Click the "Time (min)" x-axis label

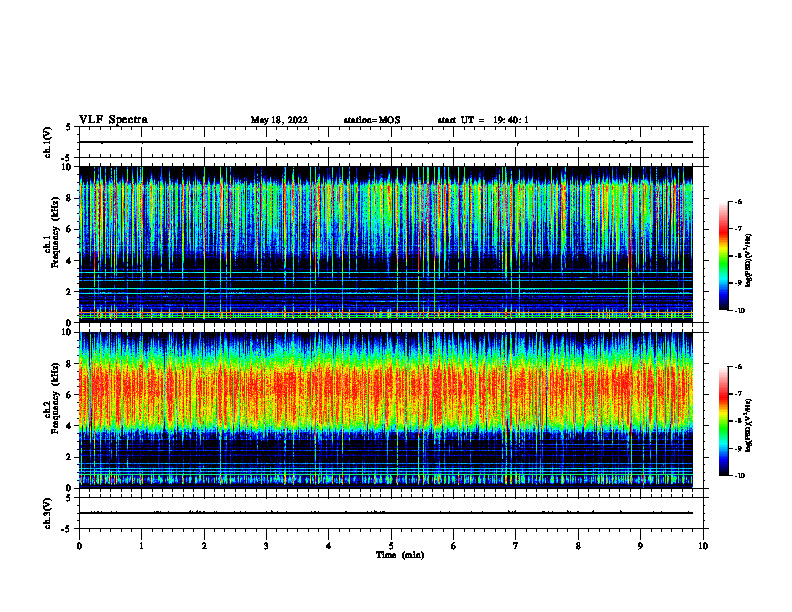(400, 555)
